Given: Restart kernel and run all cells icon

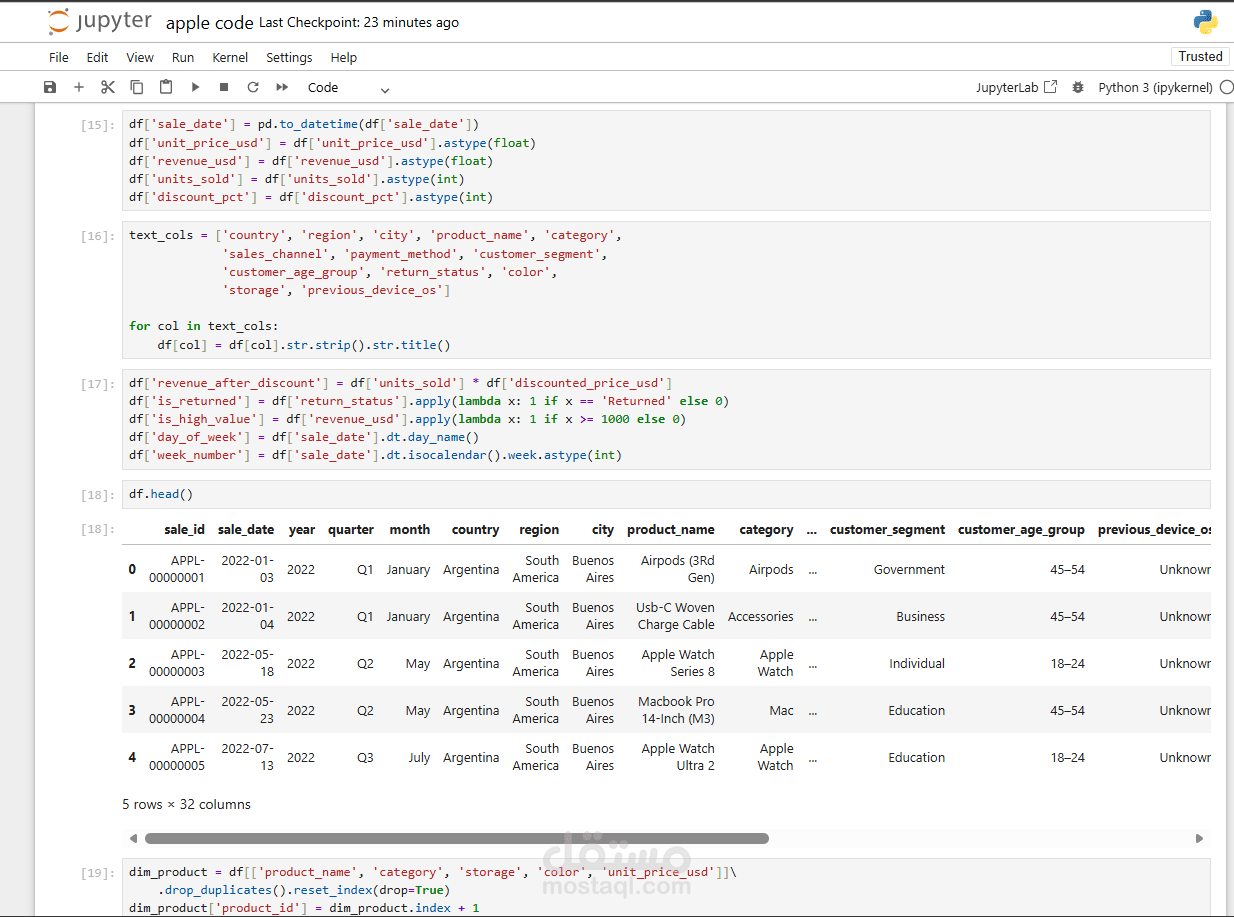Looking at the screenshot, I should click(x=282, y=87).
